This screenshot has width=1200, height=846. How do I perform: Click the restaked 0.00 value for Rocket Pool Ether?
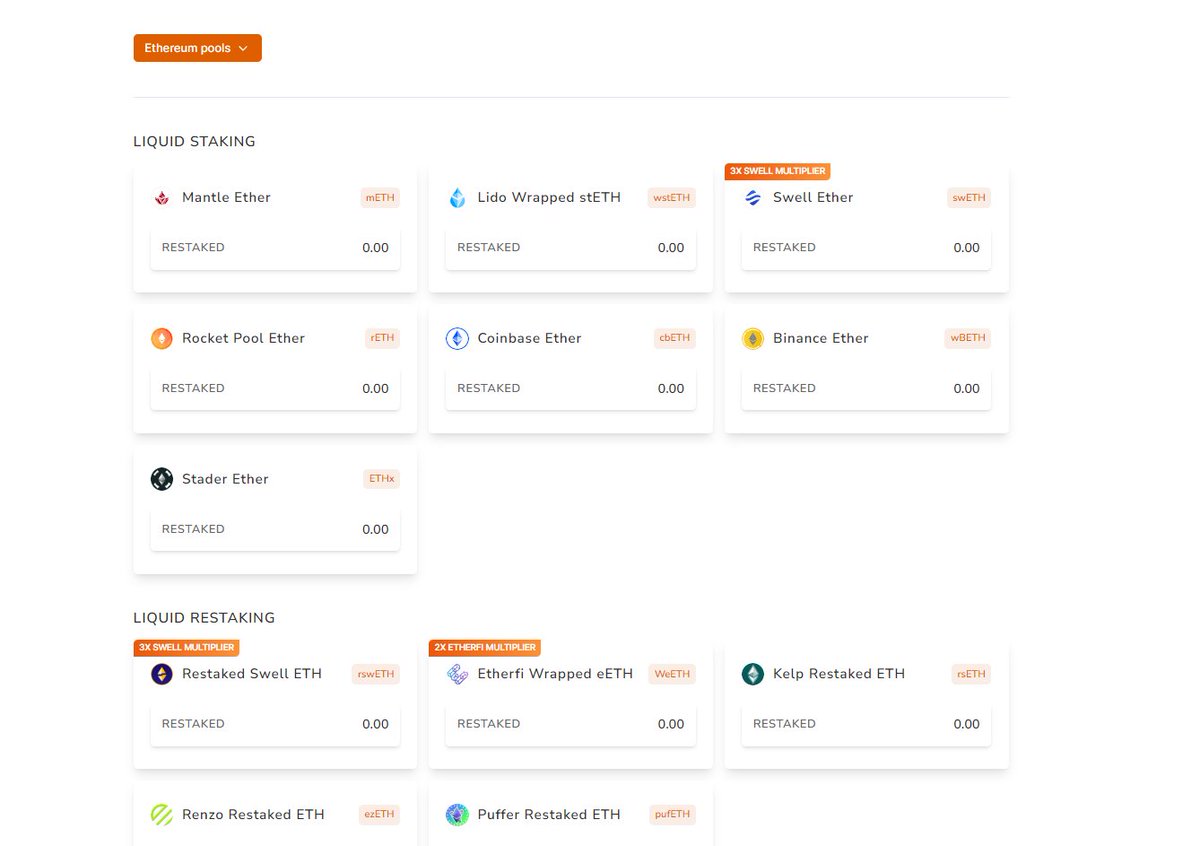click(375, 389)
